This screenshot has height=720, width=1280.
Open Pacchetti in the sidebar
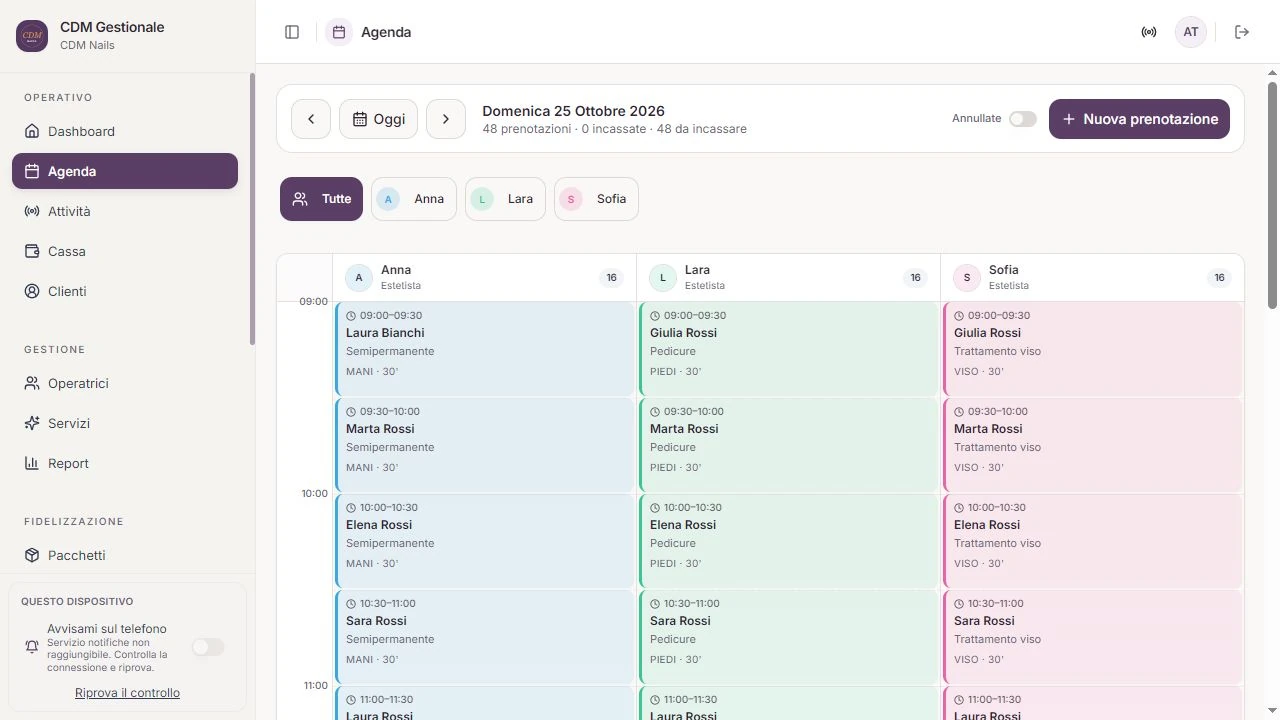coord(125,555)
